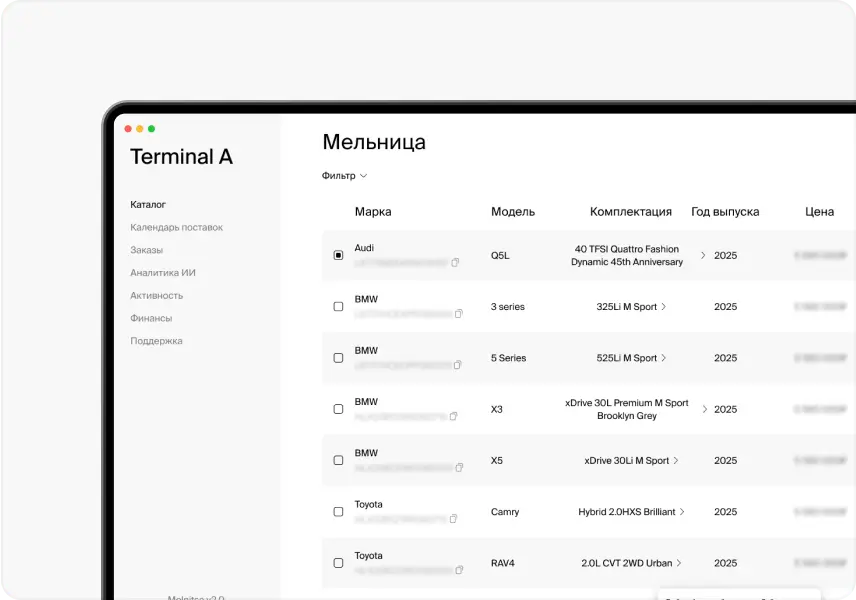Copy the VIN of BMW X5

(x=459, y=467)
